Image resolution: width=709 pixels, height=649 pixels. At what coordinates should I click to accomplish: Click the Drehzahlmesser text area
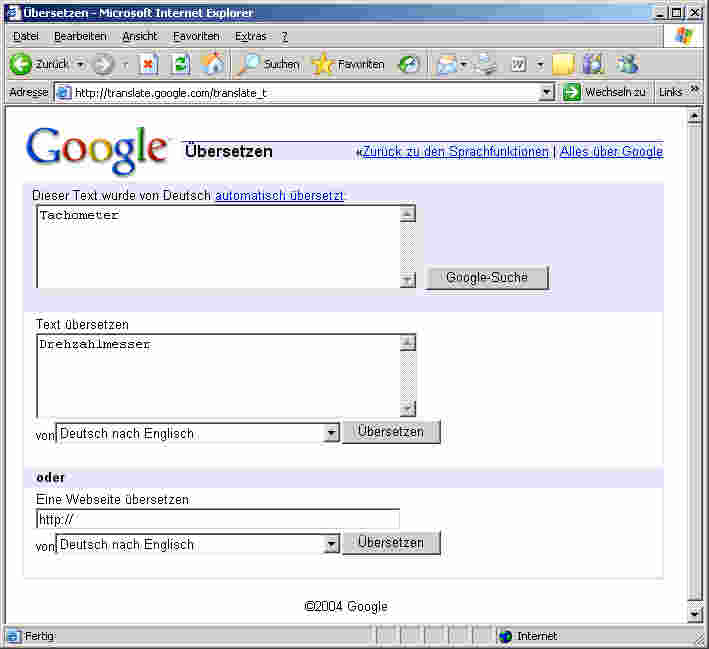[x=219, y=375]
